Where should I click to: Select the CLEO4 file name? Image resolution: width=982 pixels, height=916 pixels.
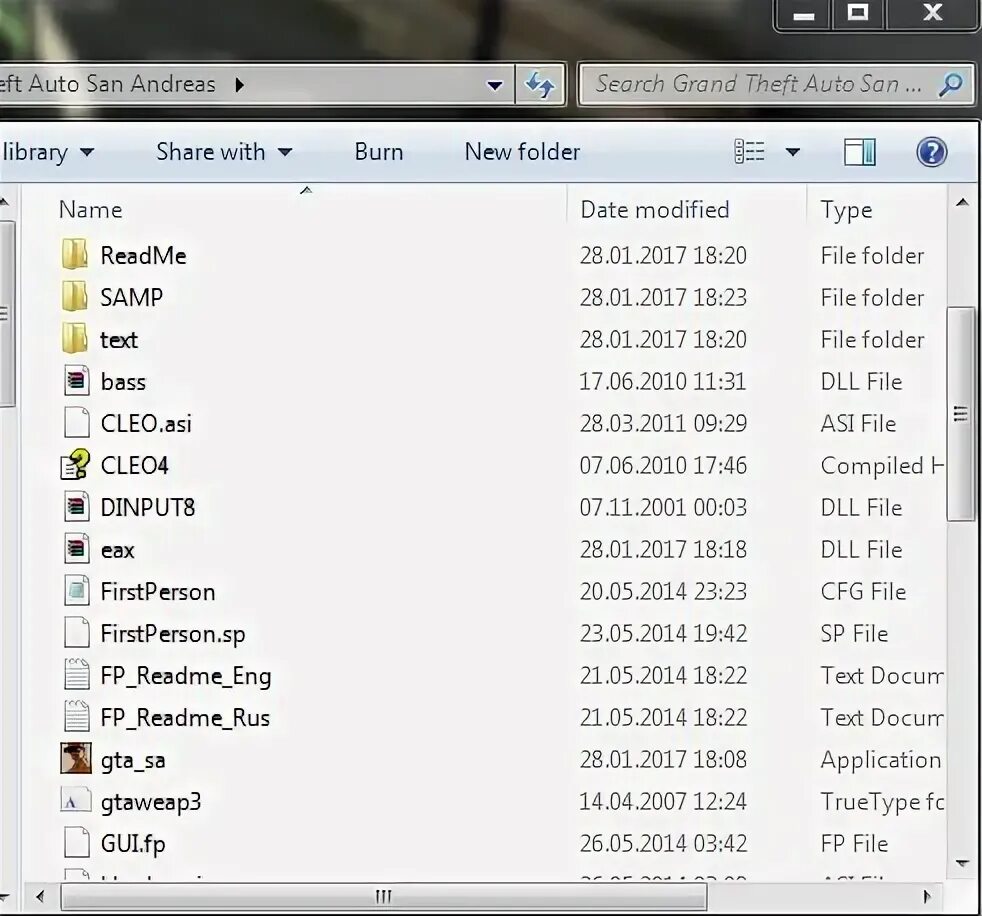click(x=134, y=465)
